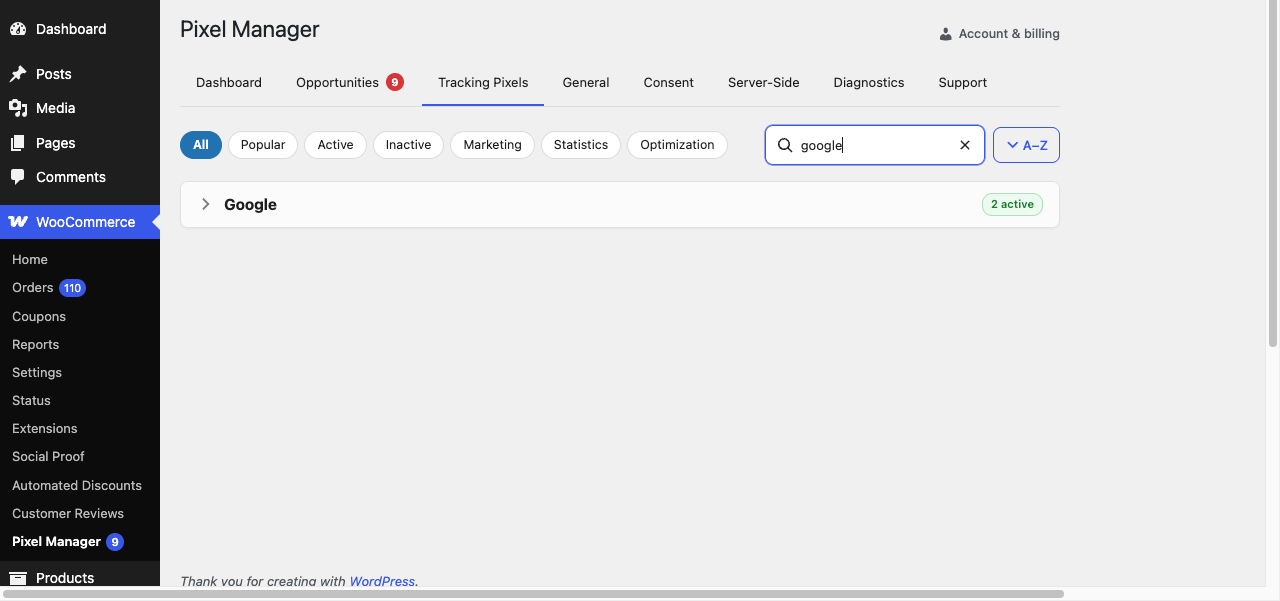Open the WordPress footer link
1280x601 pixels.
click(382, 581)
